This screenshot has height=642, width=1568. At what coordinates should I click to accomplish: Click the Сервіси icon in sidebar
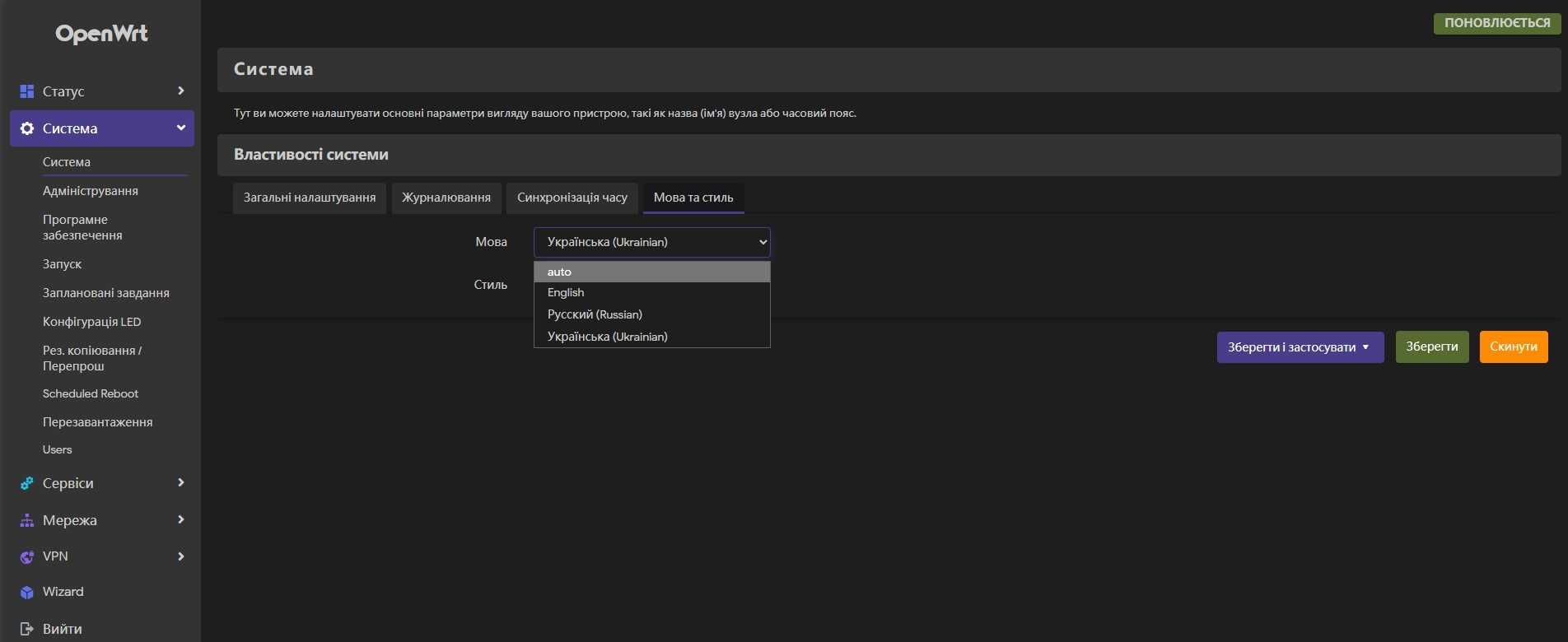click(27, 483)
